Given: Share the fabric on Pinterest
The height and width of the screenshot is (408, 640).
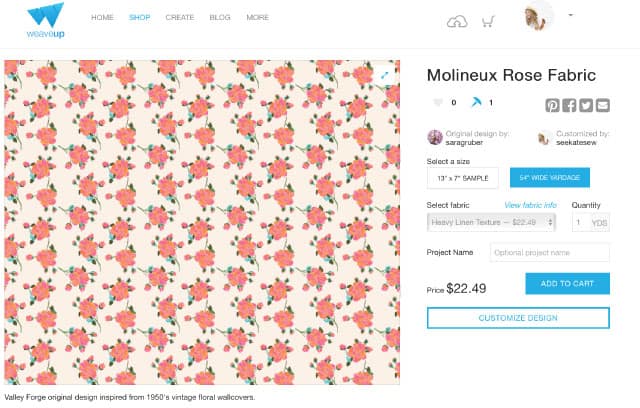Looking at the screenshot, I should tap(552, 105).
